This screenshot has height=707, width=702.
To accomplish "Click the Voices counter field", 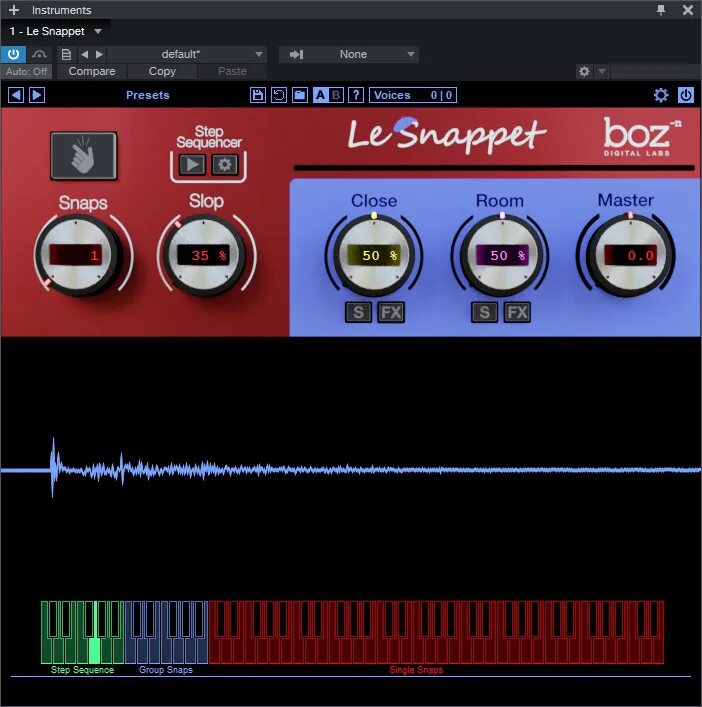I will pyautogui.click(x=413, y=95).
